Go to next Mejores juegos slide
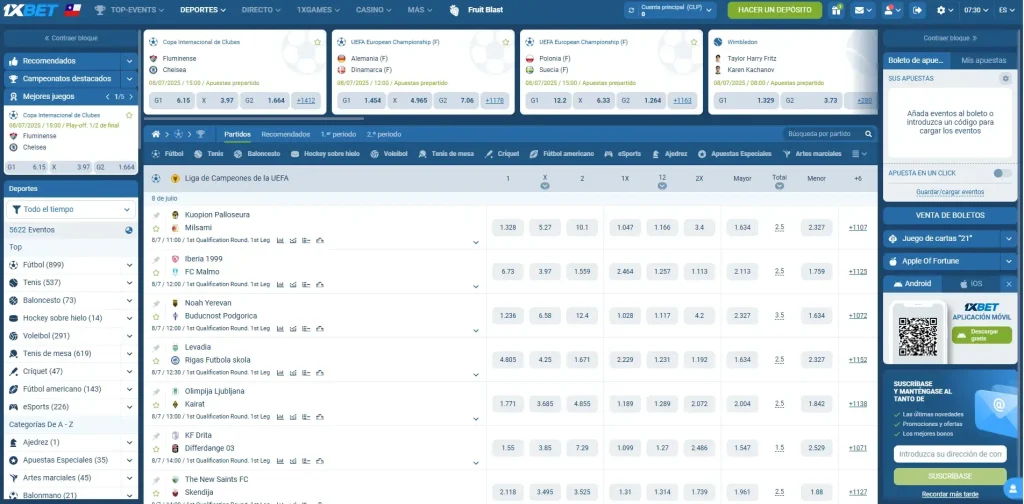The width and height of the screenshot is (1024, 504). [x=129, y=97]
